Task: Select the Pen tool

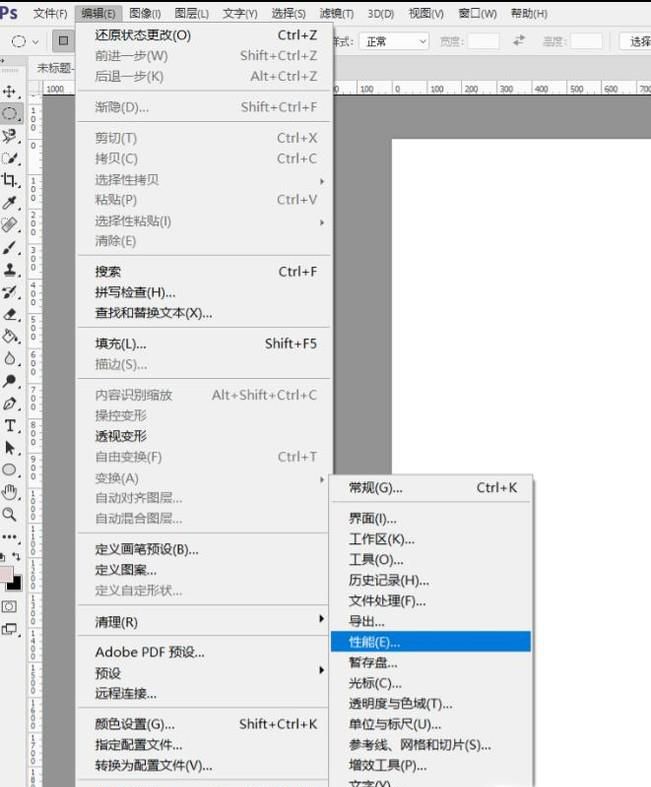Action: click(10, 404)
